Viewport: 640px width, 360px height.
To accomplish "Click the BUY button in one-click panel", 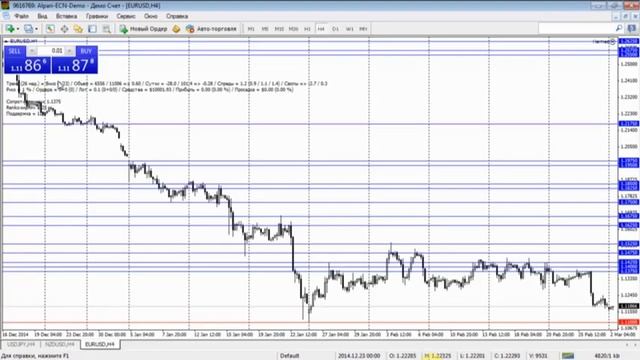I will click(86, 51).
